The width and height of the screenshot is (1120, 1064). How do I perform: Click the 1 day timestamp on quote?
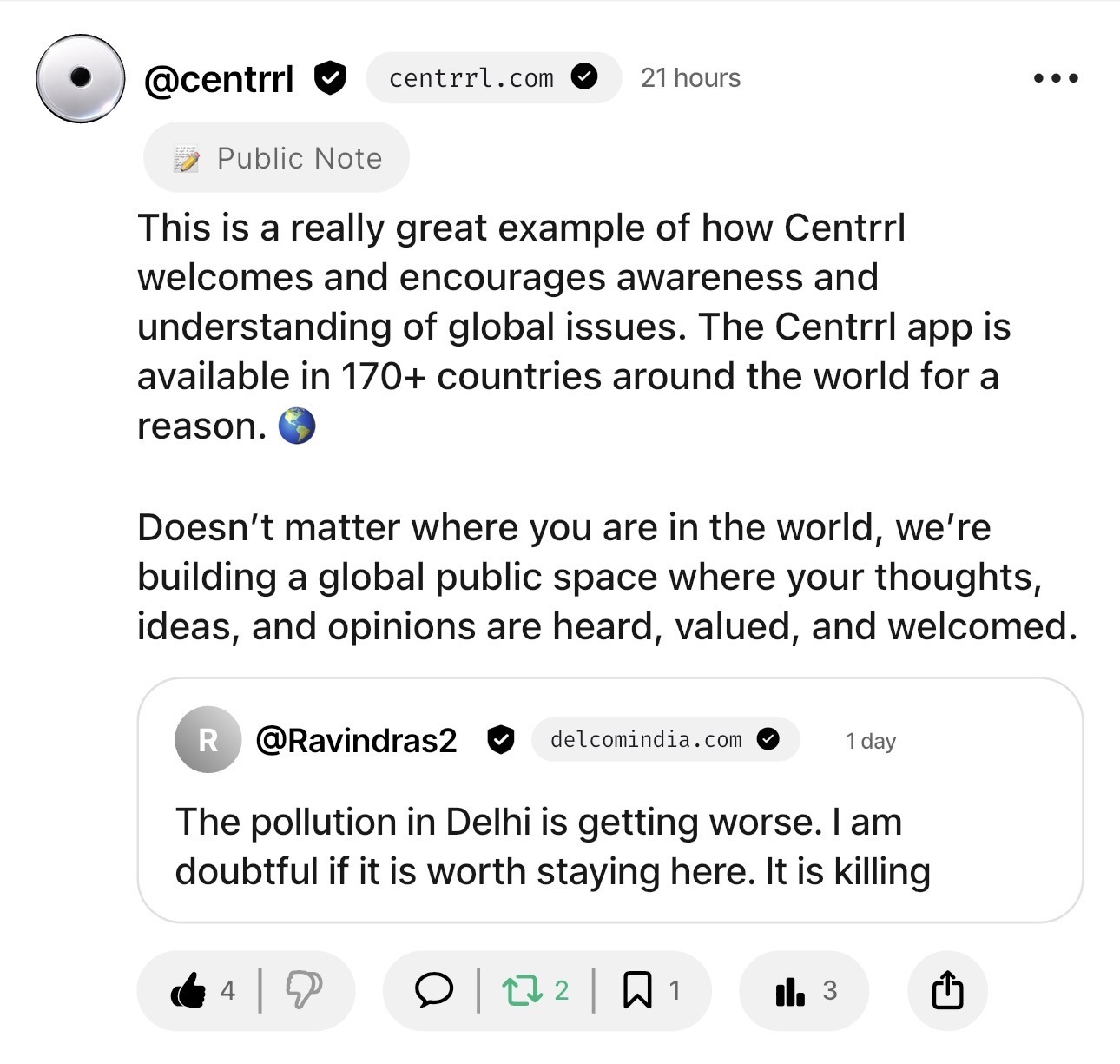871,741
